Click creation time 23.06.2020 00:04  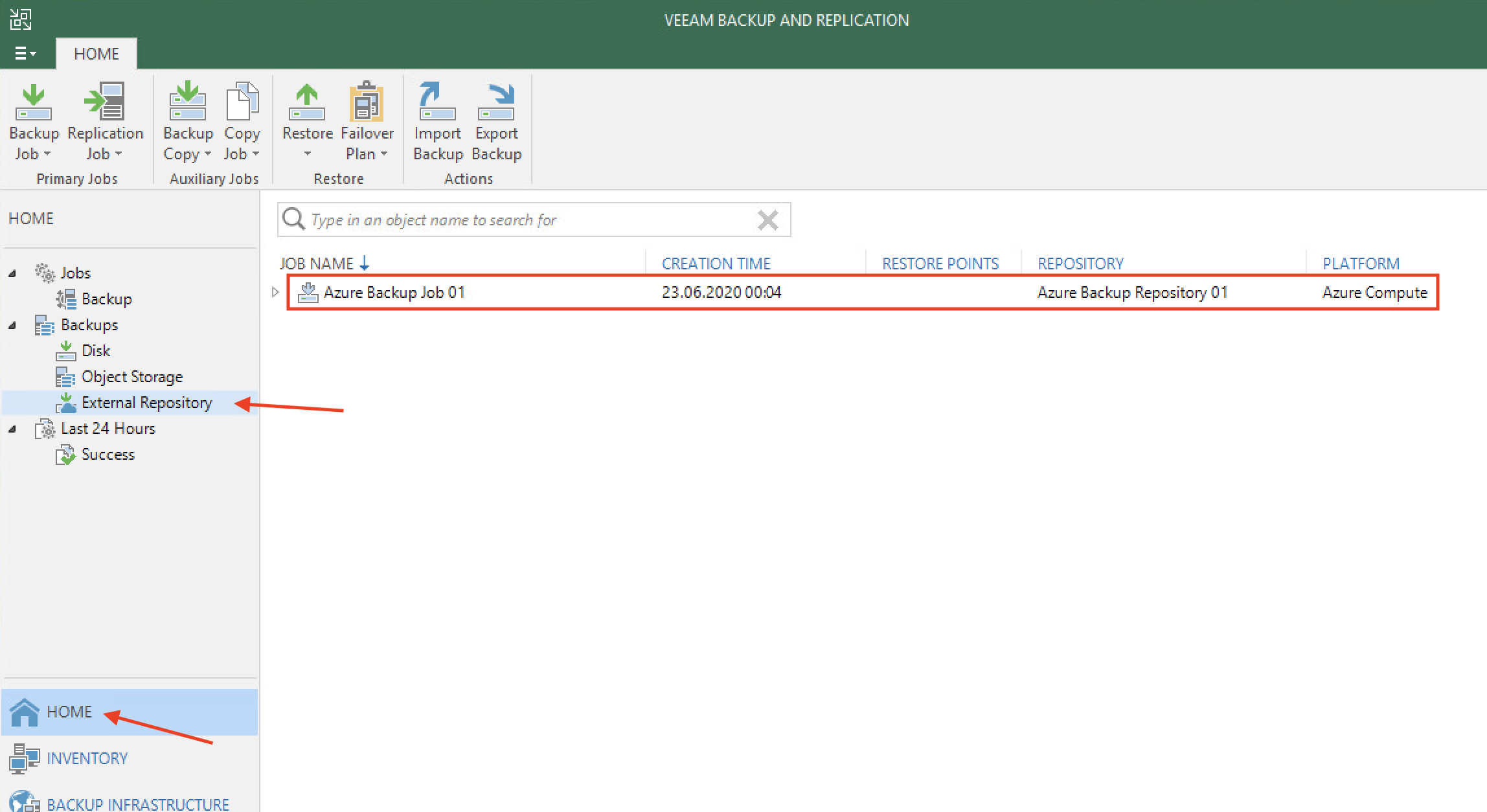pos(721,293)
